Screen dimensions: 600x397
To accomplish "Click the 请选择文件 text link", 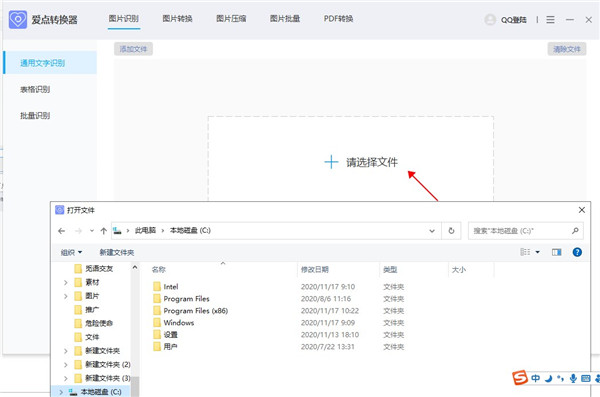I will click(372, 162).
